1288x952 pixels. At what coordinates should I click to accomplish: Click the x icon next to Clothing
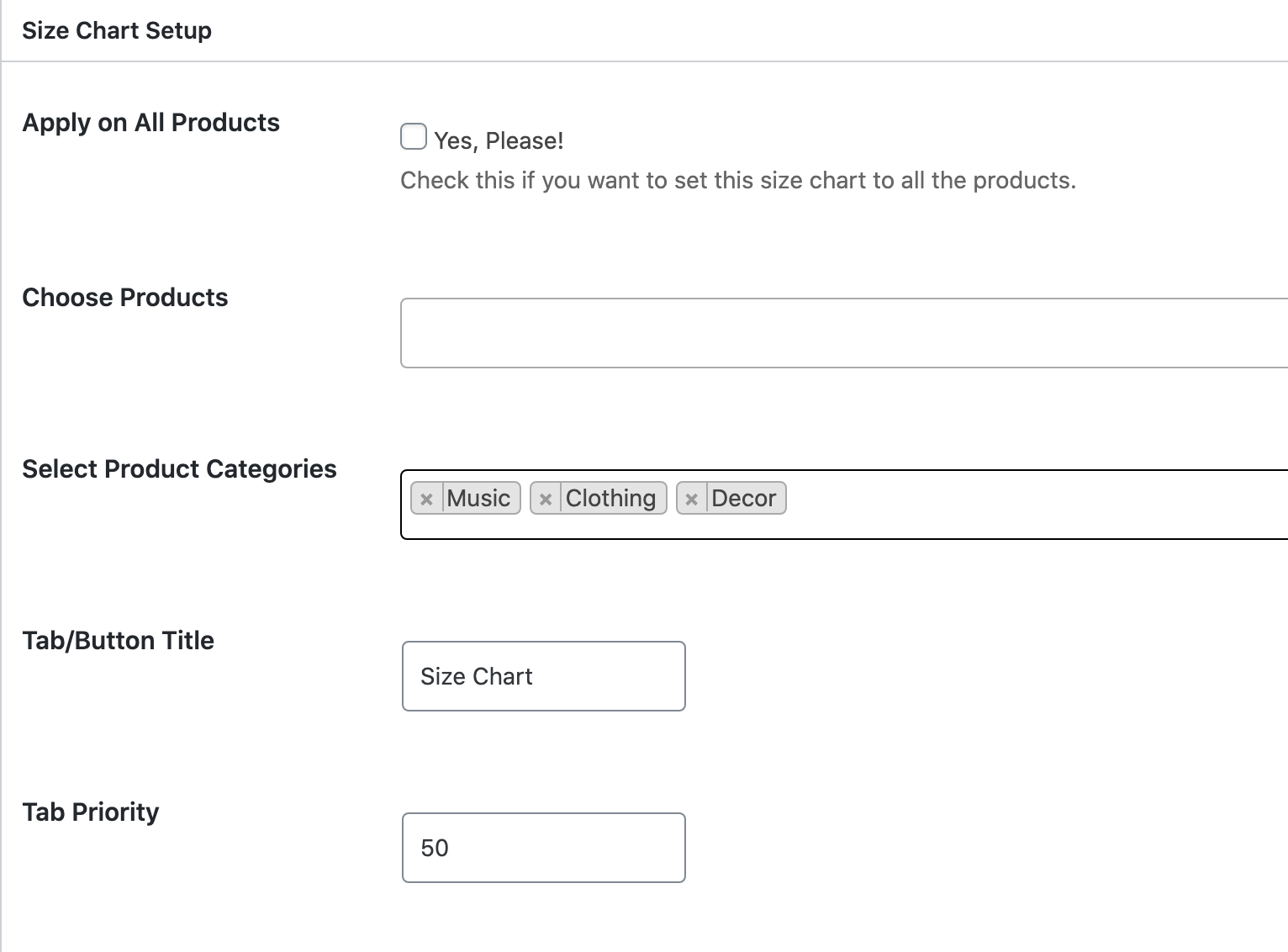(x=546, y=498)
